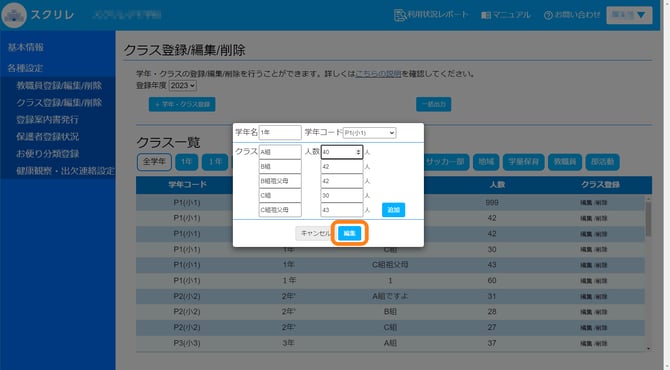Open the お問い合わせ help contact
The height and width of the screenshot is (370, 670).
(x=572, y=15)
